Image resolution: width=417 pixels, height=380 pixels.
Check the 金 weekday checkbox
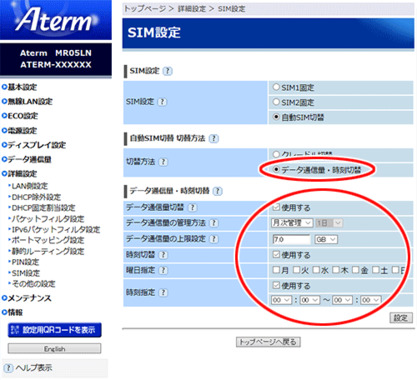(x=356, y=270)
